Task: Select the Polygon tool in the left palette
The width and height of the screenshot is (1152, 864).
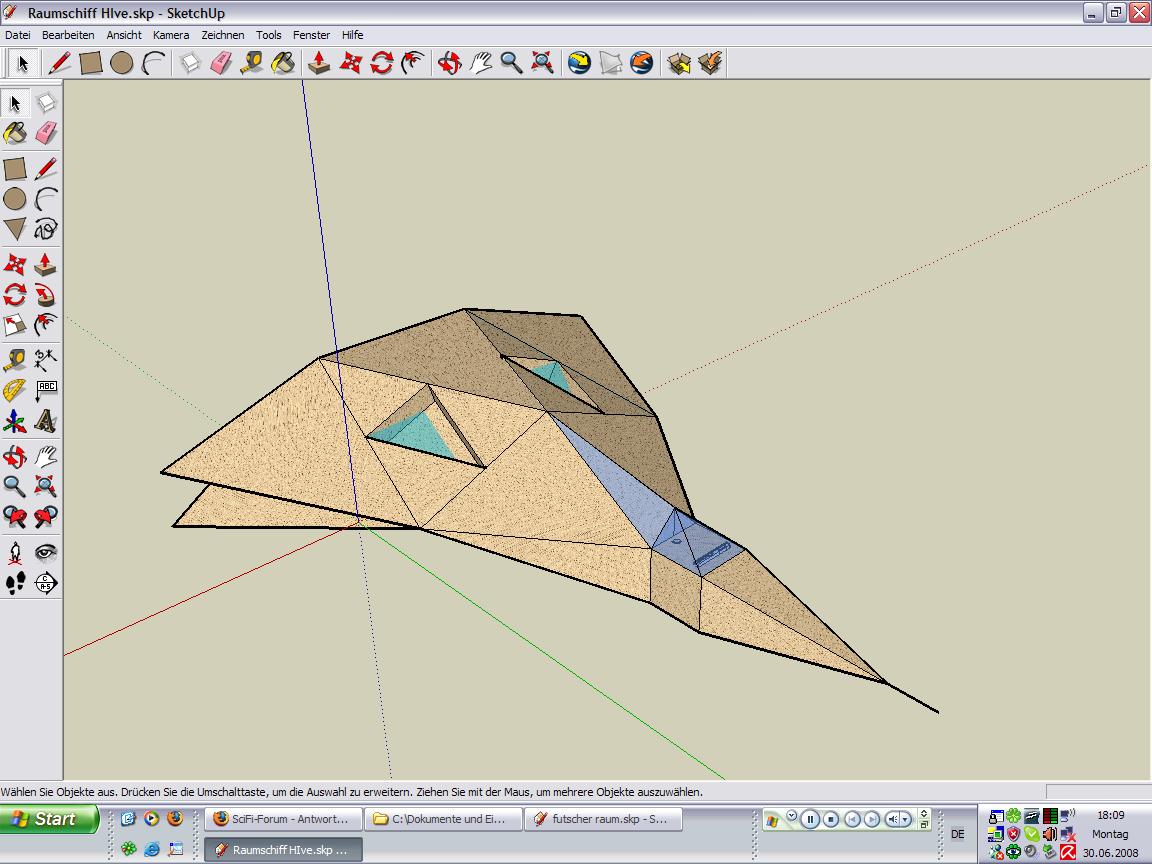Action: pyautogui.click(x=15, y=229)
